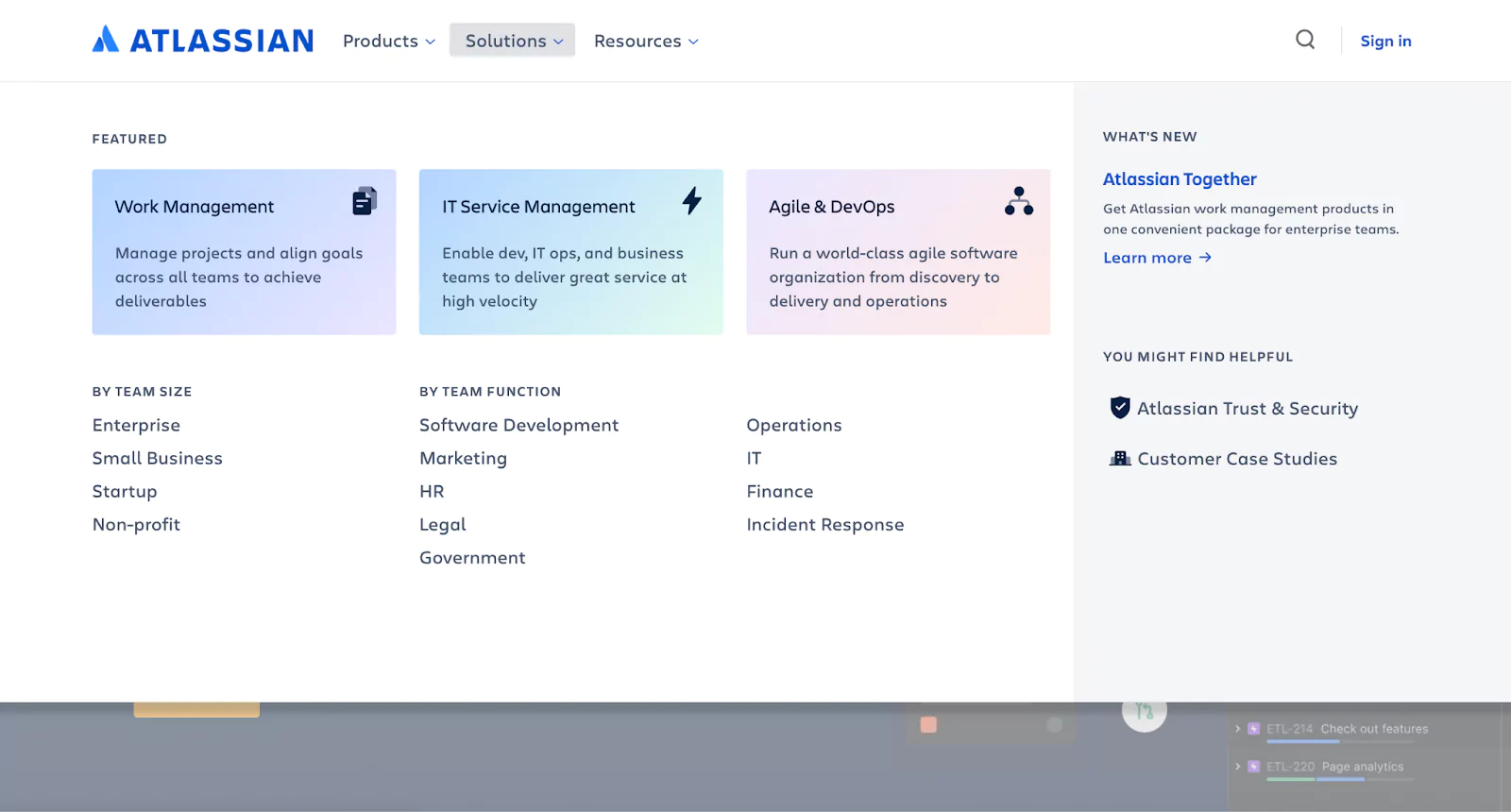Click the arrow next to Learn more
The width and height of the screenshot is (1511, 812).
click(x=1205, y=258)
